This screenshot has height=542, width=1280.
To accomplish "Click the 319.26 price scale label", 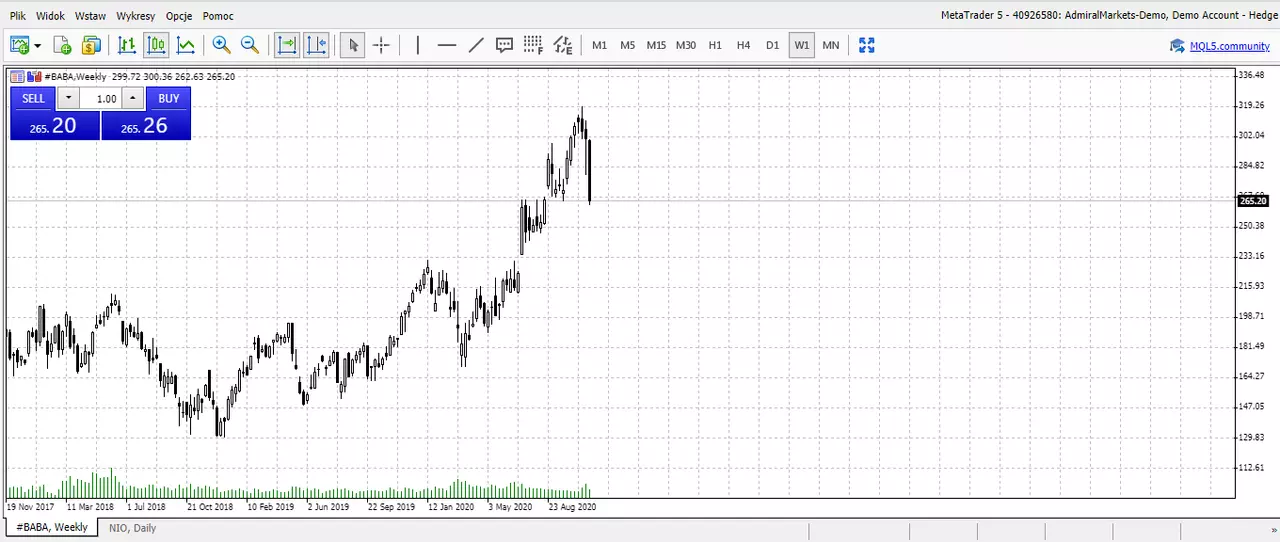I will (1251, 105).
